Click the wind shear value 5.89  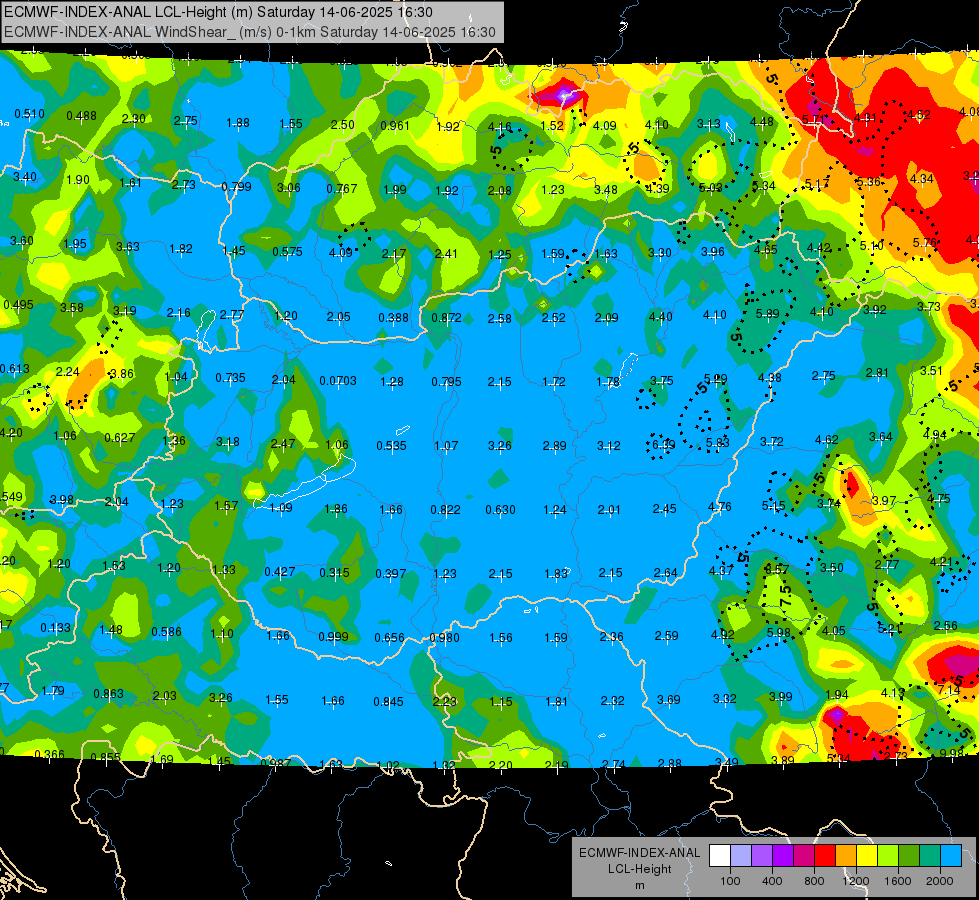pos(768,313)
